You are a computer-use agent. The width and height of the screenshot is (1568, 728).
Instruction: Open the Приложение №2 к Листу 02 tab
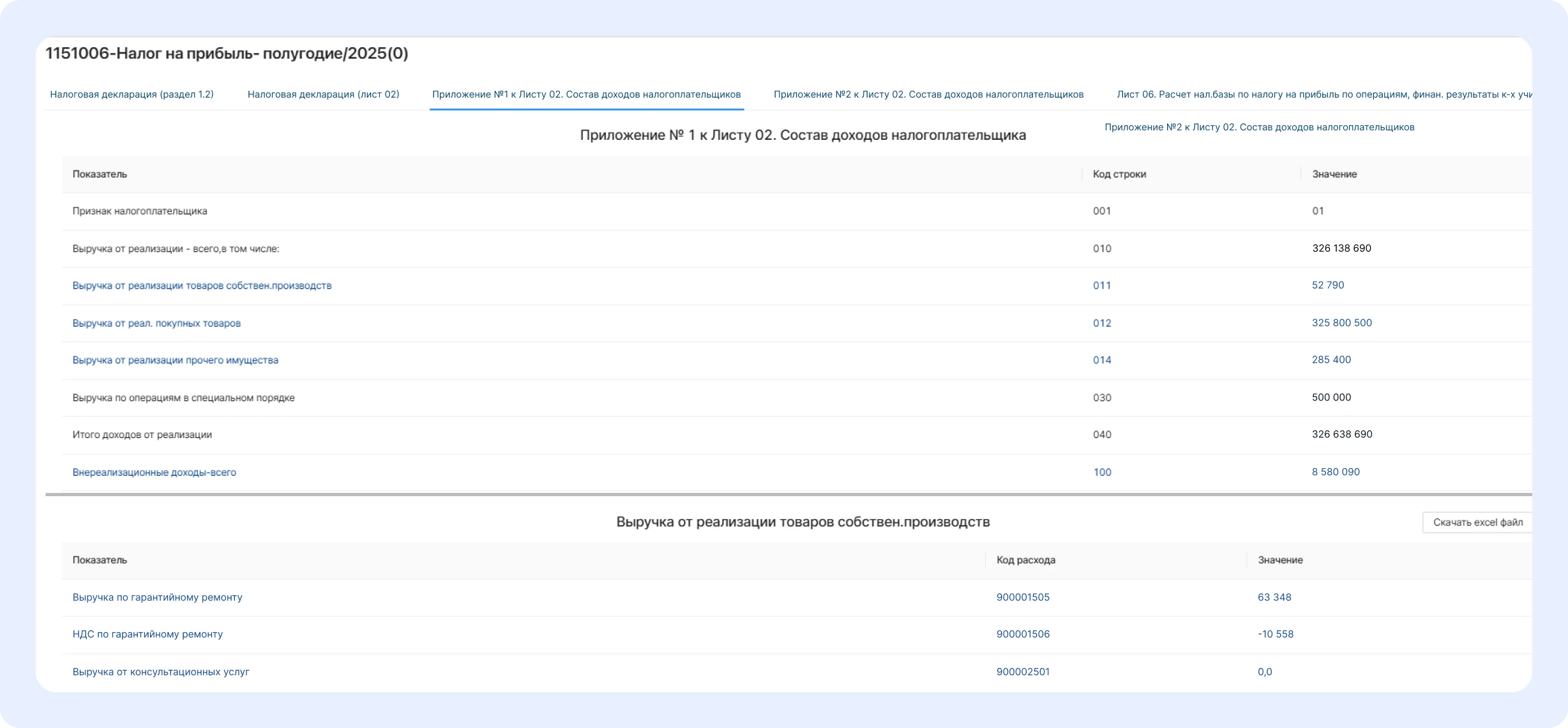point(928,95)
